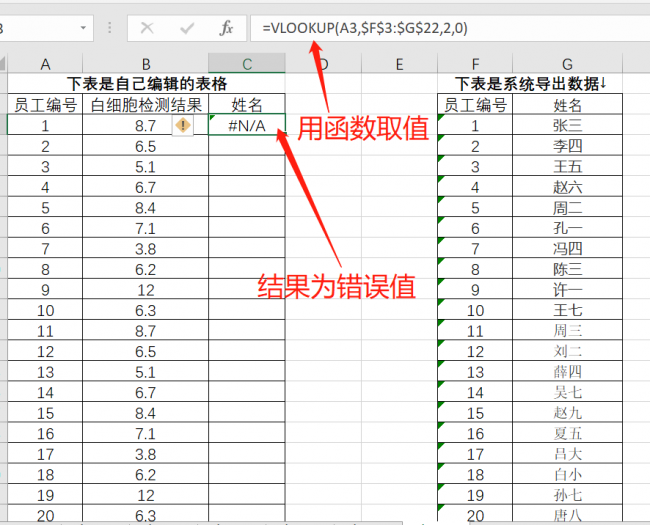Click the Cancel (X) formula button
This screenshot has height=525, width=650.
pos(147,28)
